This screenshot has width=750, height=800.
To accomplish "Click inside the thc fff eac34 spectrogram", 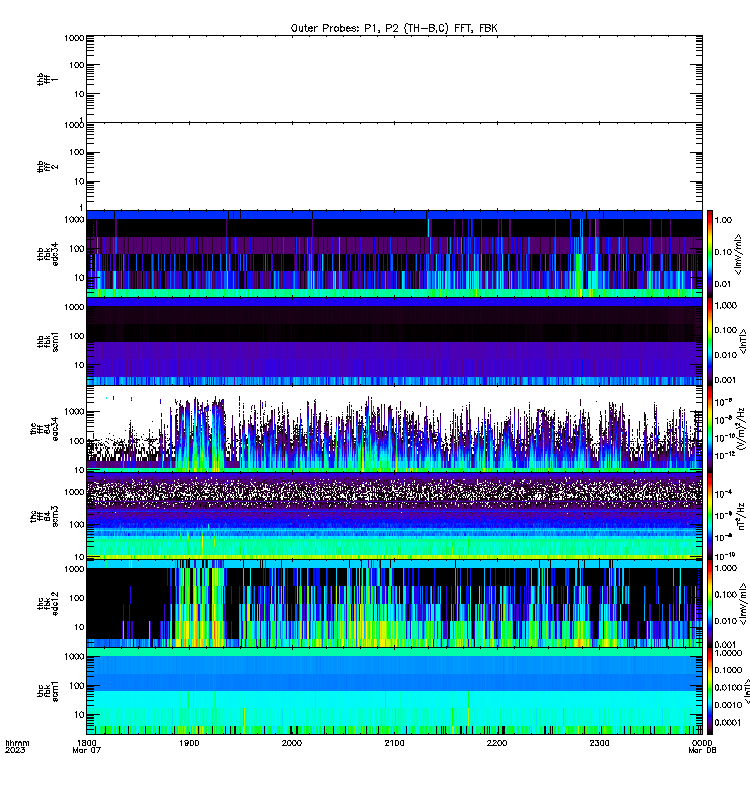I will point(394,429).
